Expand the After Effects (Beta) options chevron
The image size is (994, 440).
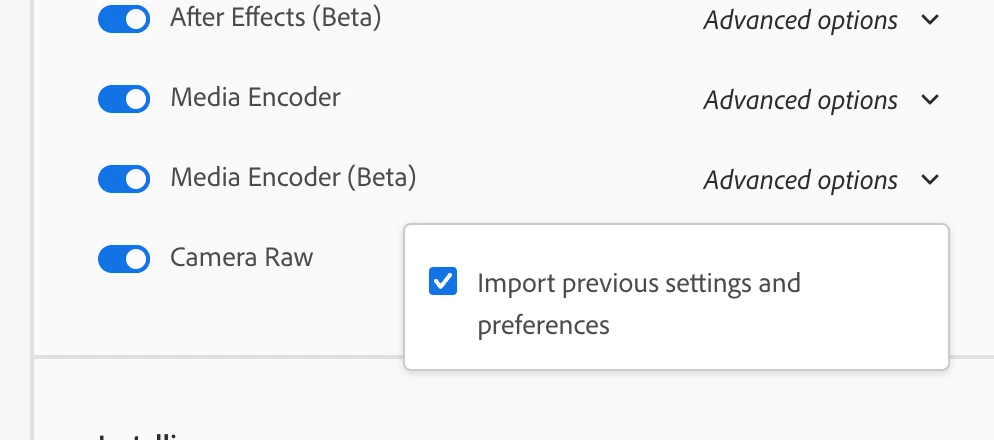click(x=930, y=20)
